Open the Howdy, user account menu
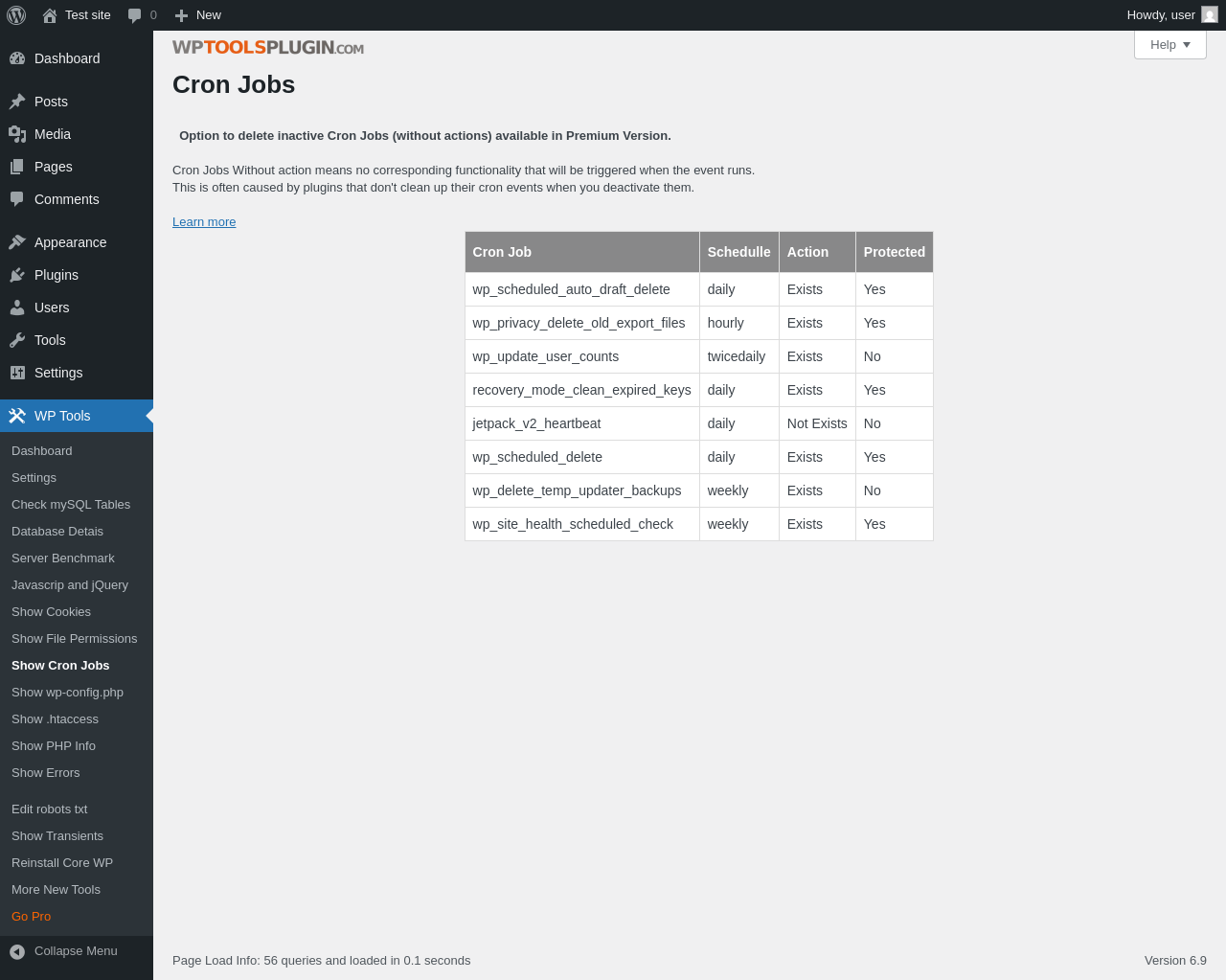Screen dimensions: 1226x980 (x=1161, y=15)
